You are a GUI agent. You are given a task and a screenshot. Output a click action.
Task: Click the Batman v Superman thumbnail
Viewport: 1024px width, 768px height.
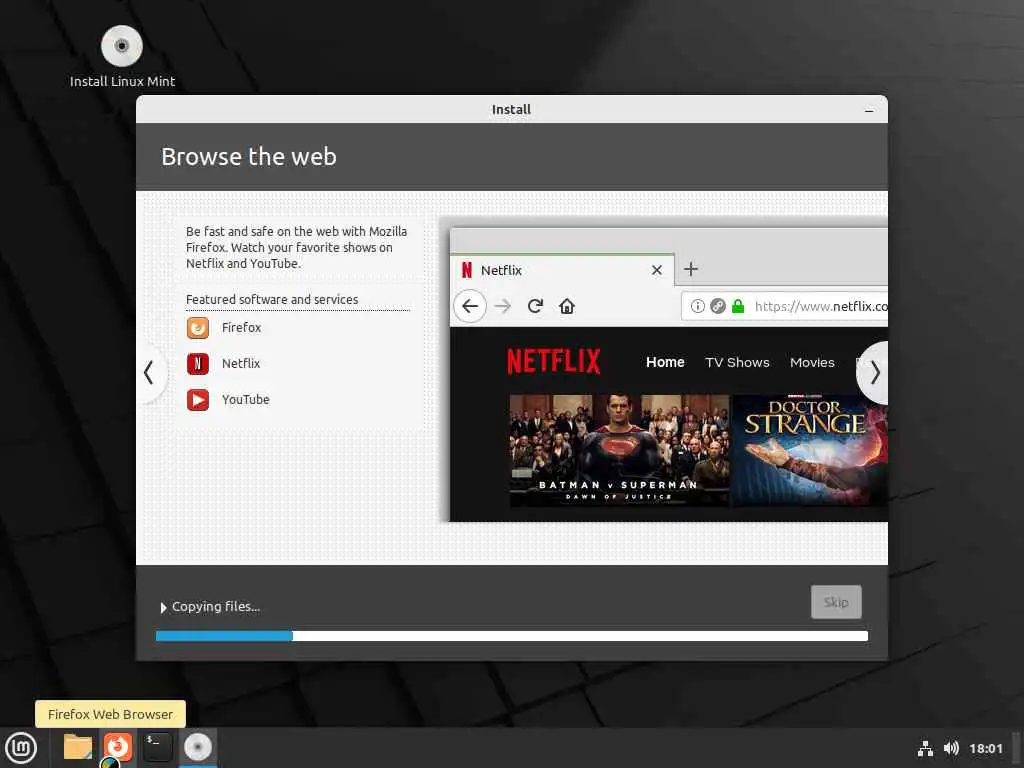[x=619, y=451]
